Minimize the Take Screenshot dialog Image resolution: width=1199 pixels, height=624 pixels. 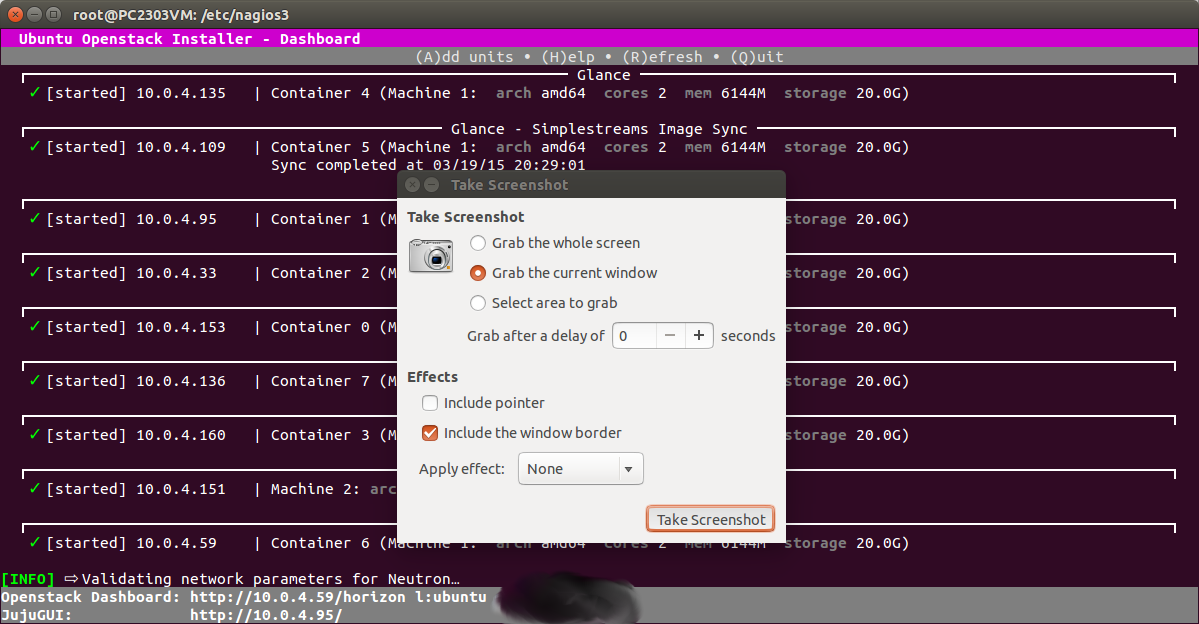click(x=431, y=185)
